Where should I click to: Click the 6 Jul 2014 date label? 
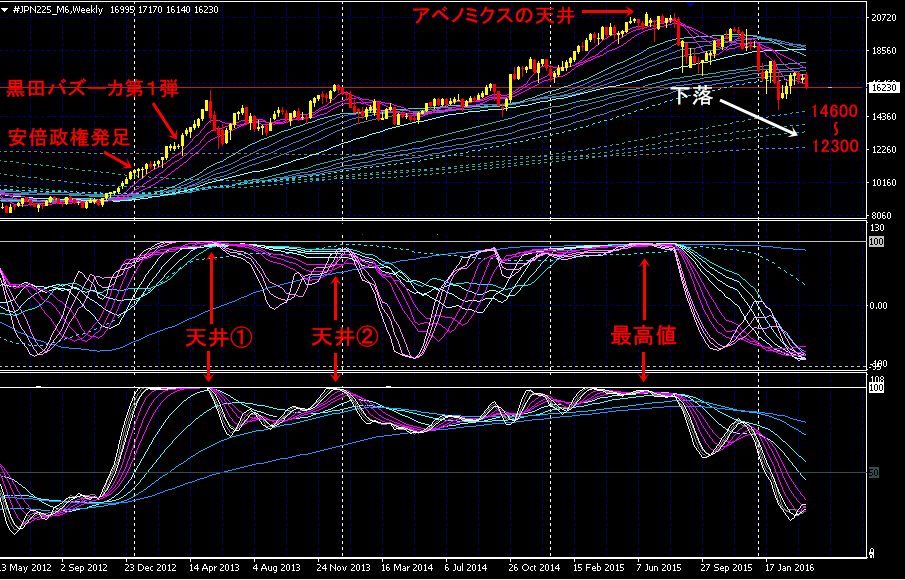tap(468, 567)
